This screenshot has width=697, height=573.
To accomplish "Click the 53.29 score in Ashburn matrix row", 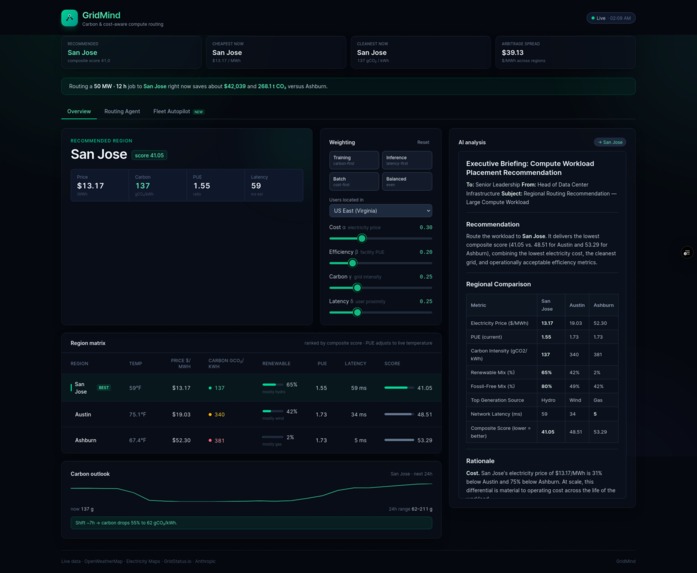I will 425,440.
